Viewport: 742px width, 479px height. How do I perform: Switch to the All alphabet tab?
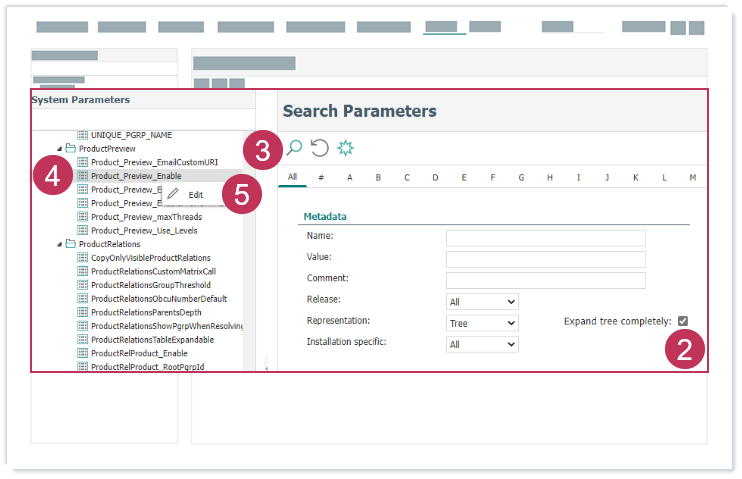point(293,177)
